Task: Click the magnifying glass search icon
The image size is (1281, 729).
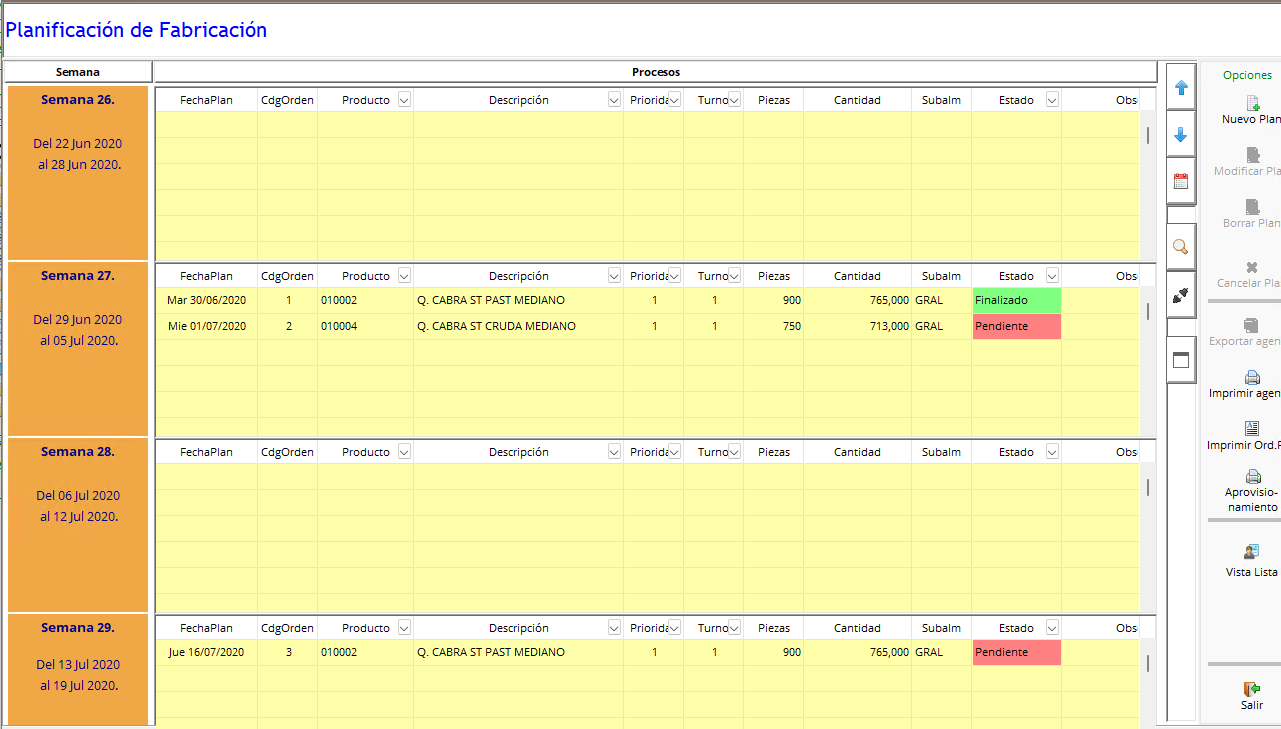Action: tap(1181, 246)
